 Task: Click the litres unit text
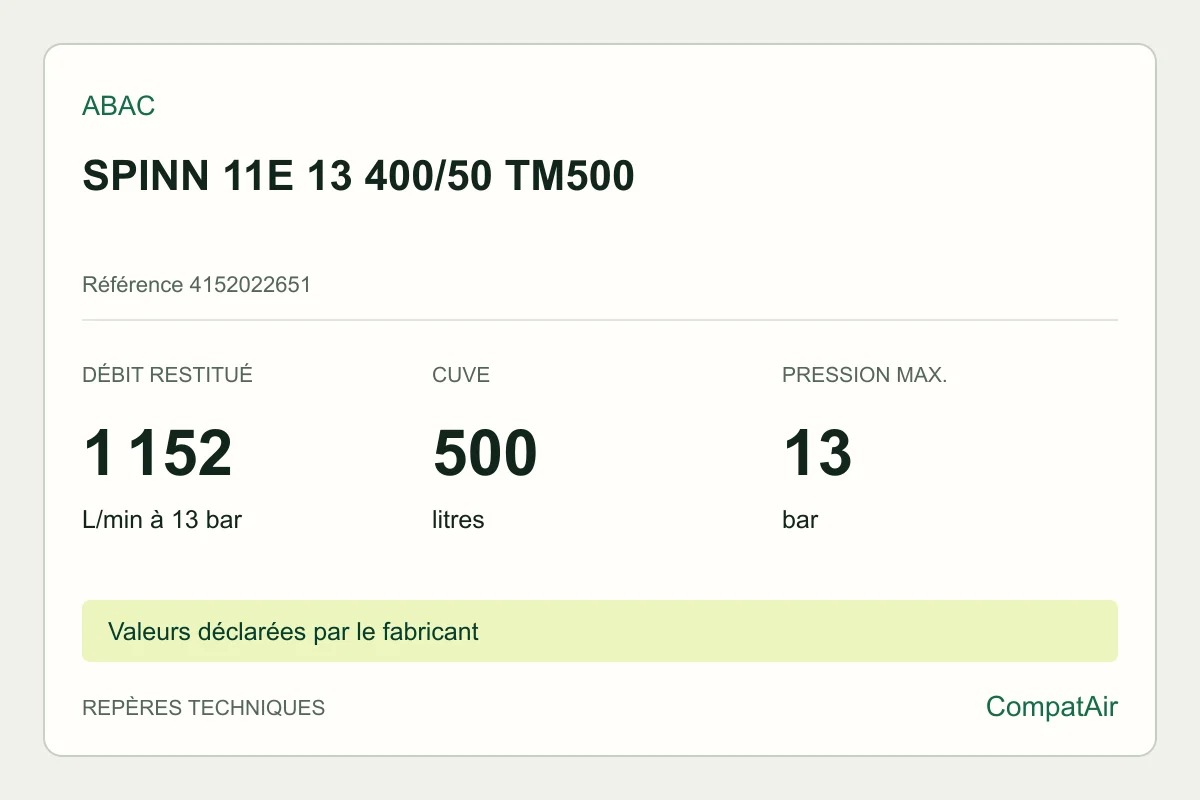point(458,520)
